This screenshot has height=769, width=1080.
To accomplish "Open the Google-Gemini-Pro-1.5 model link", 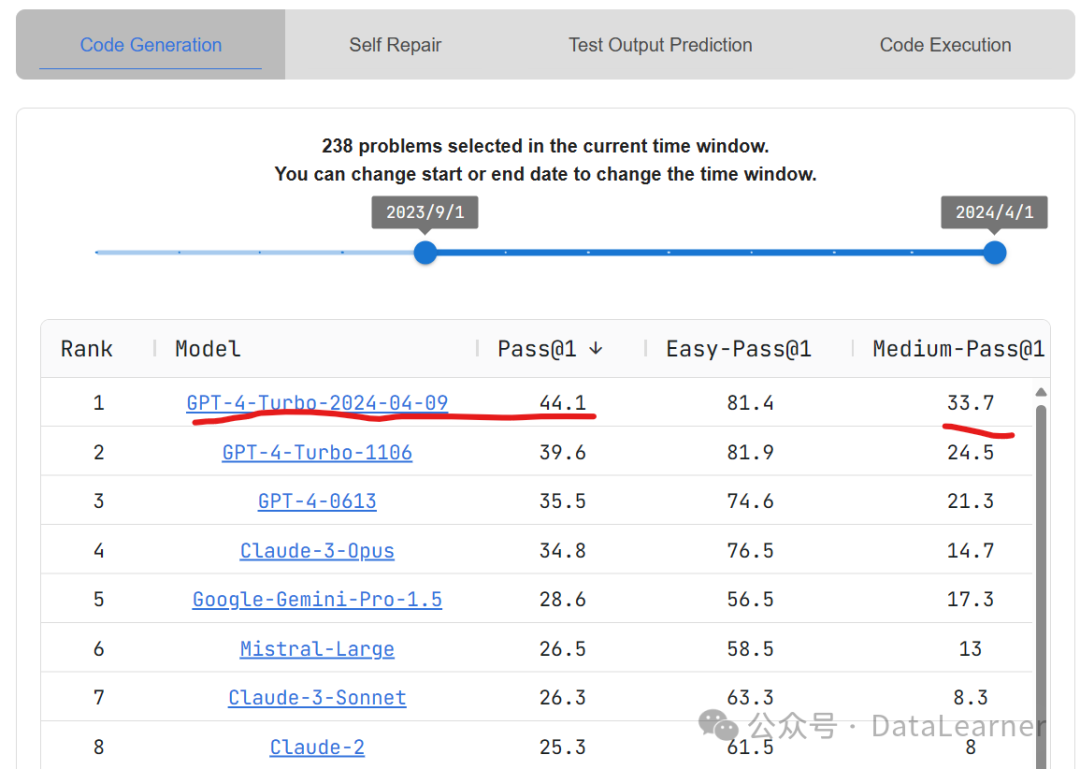I will tap(317, 599).
